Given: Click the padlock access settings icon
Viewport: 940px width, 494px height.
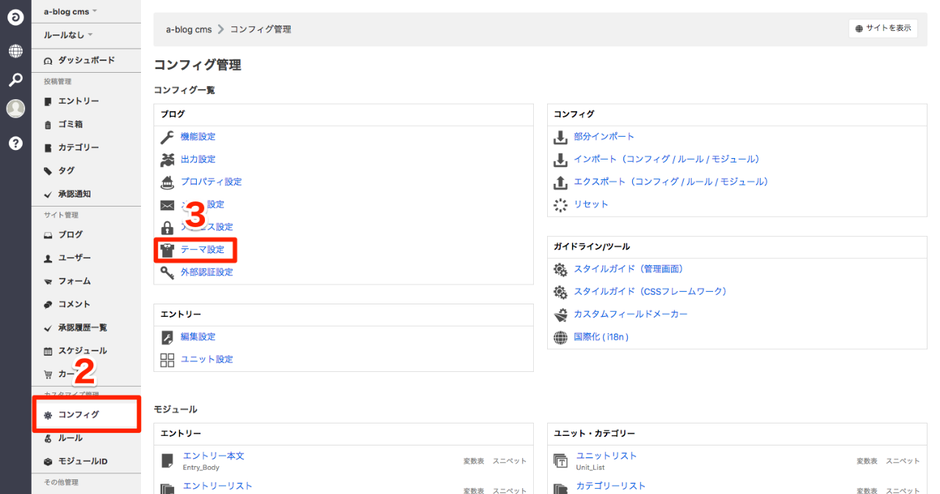Looking at the screenshot, I should (167, 227).
